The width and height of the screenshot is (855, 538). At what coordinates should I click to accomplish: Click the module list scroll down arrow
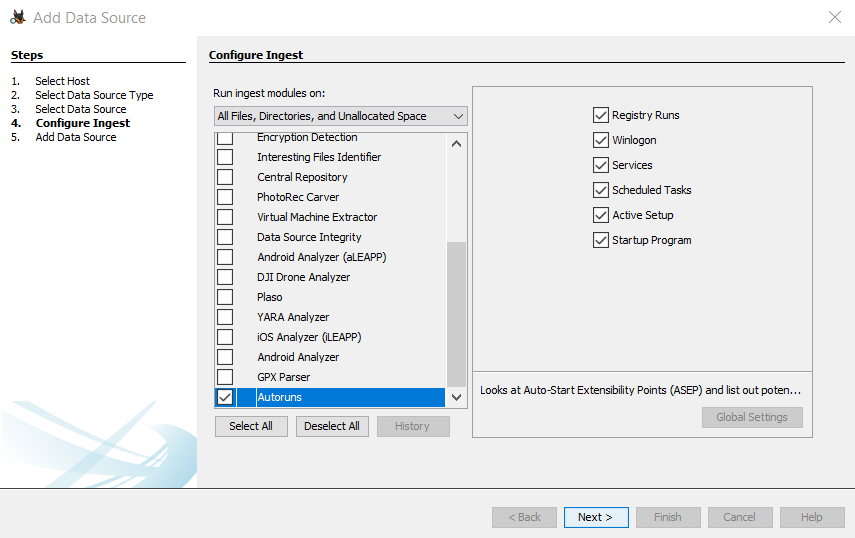click(x=456, y=397)
